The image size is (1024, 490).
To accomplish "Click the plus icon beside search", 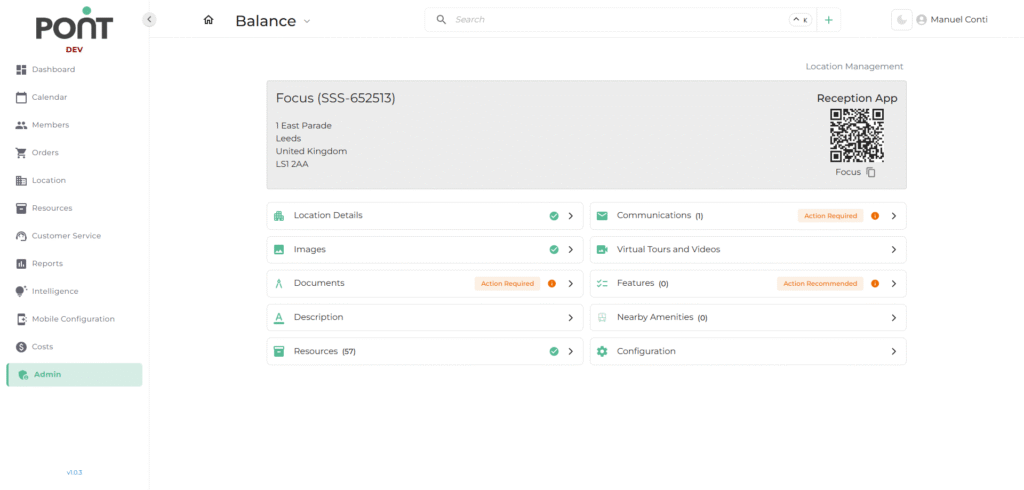I will tap(828, 20).
